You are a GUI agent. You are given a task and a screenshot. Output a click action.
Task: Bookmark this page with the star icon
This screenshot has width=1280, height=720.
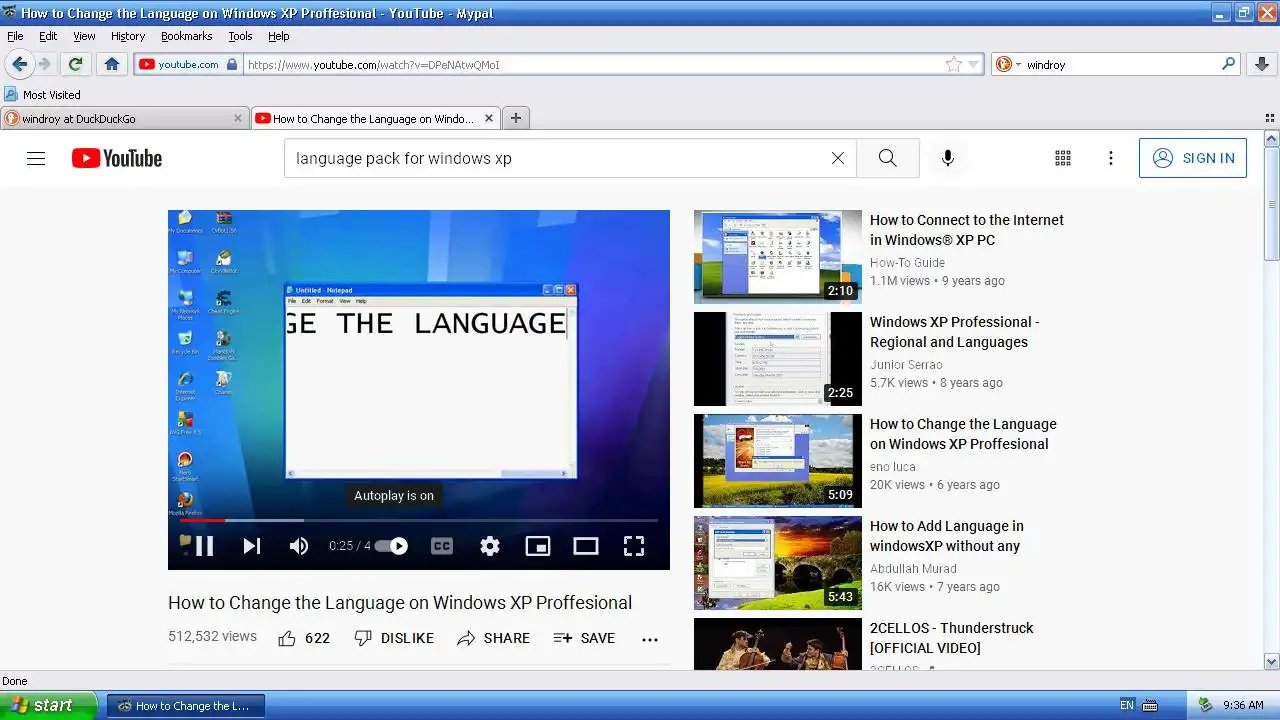pyautogui.click(x=954, y=64)
